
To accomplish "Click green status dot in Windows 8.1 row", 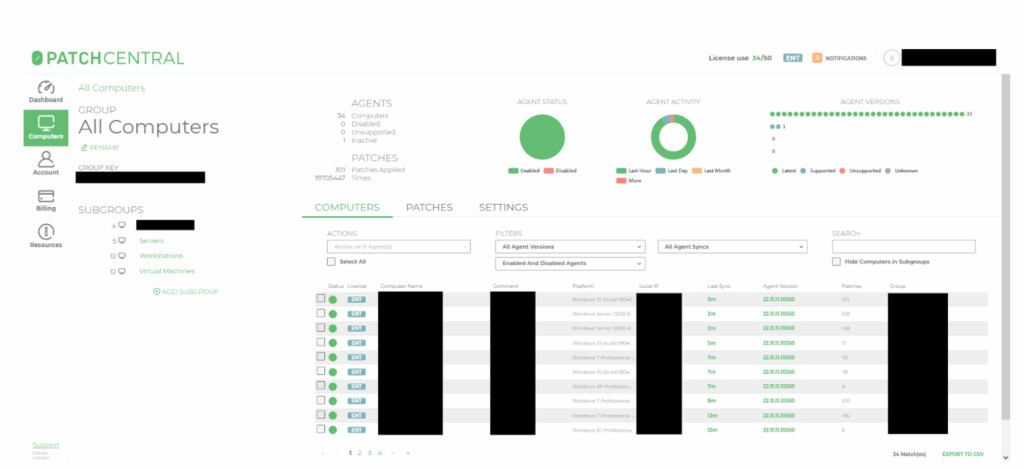I will click(332, 430).
